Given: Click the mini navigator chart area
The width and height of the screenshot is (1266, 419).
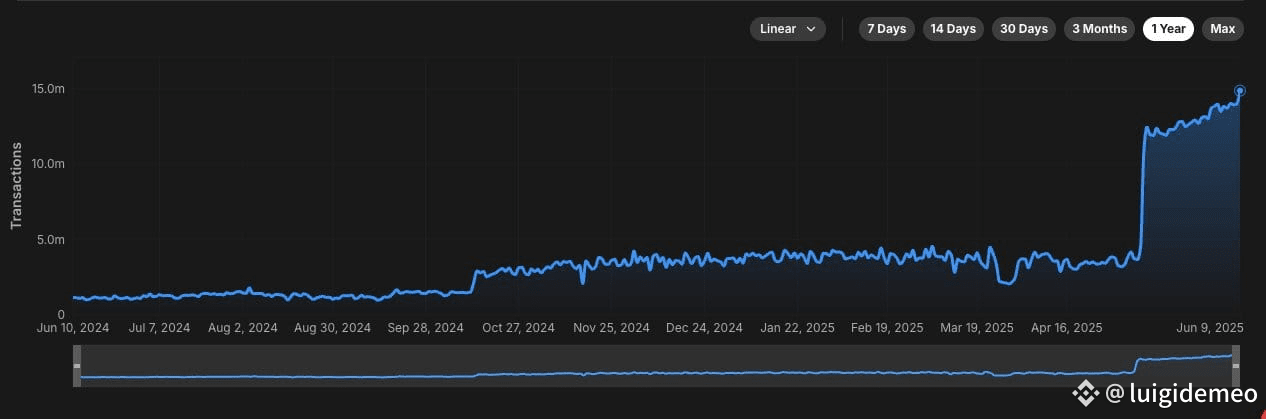Looking at the screenshot, I should click(x=656, y=367).
